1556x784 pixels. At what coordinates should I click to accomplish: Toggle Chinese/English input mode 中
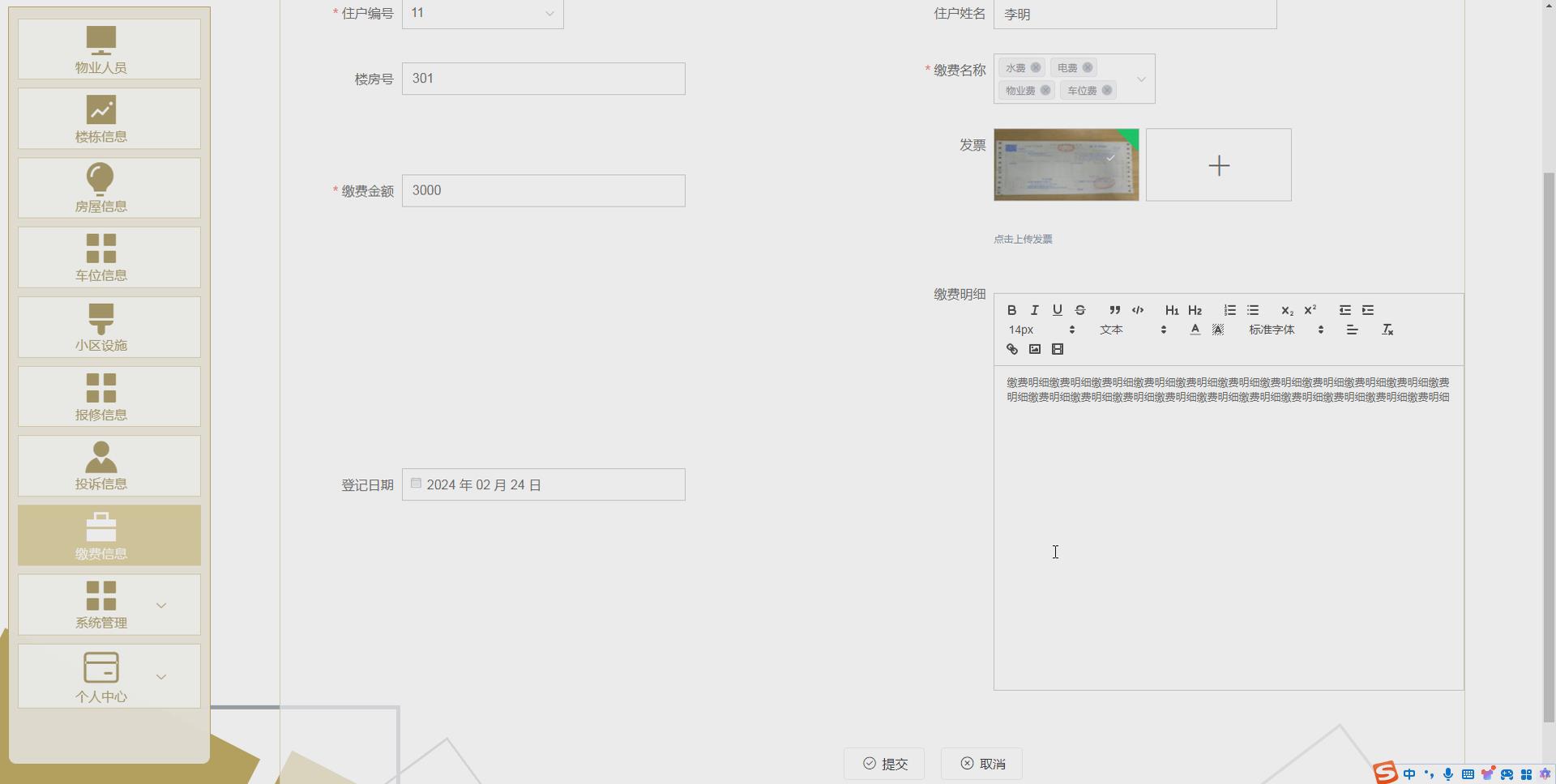click(x=1409, y=775)
